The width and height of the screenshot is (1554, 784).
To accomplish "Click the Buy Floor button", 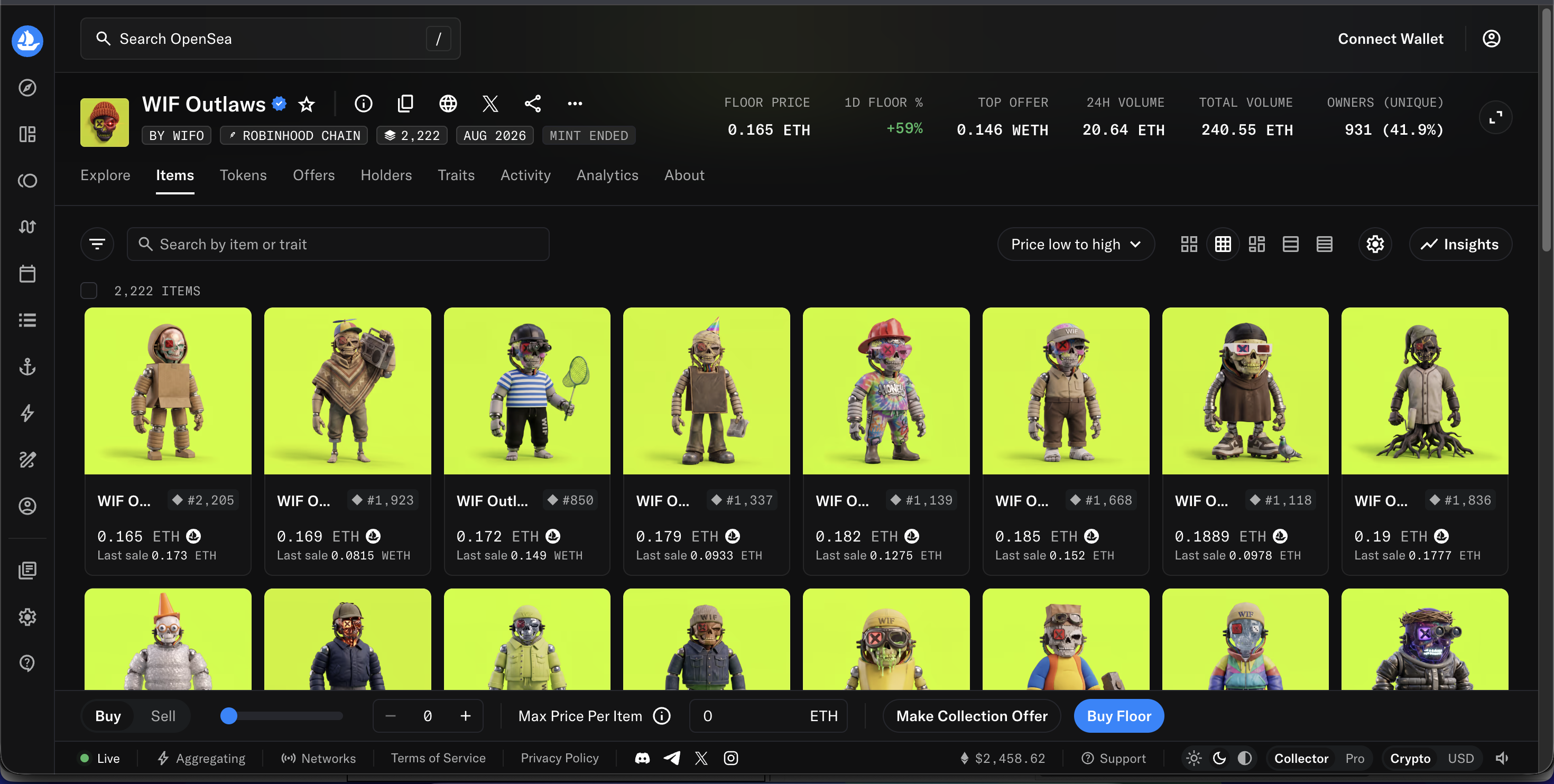I will (x=1119, y=716).
